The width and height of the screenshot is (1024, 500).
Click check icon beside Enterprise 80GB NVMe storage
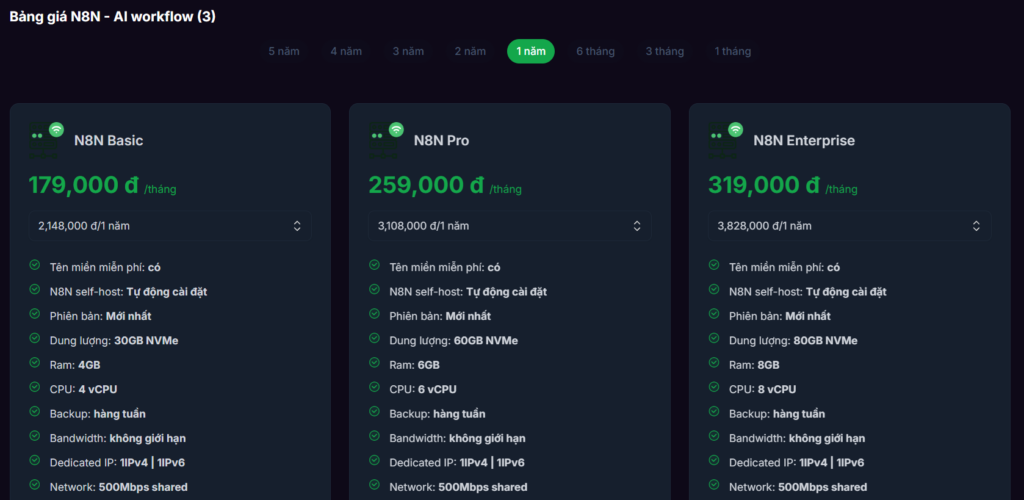pyautogui.click(x=715, y=339)
